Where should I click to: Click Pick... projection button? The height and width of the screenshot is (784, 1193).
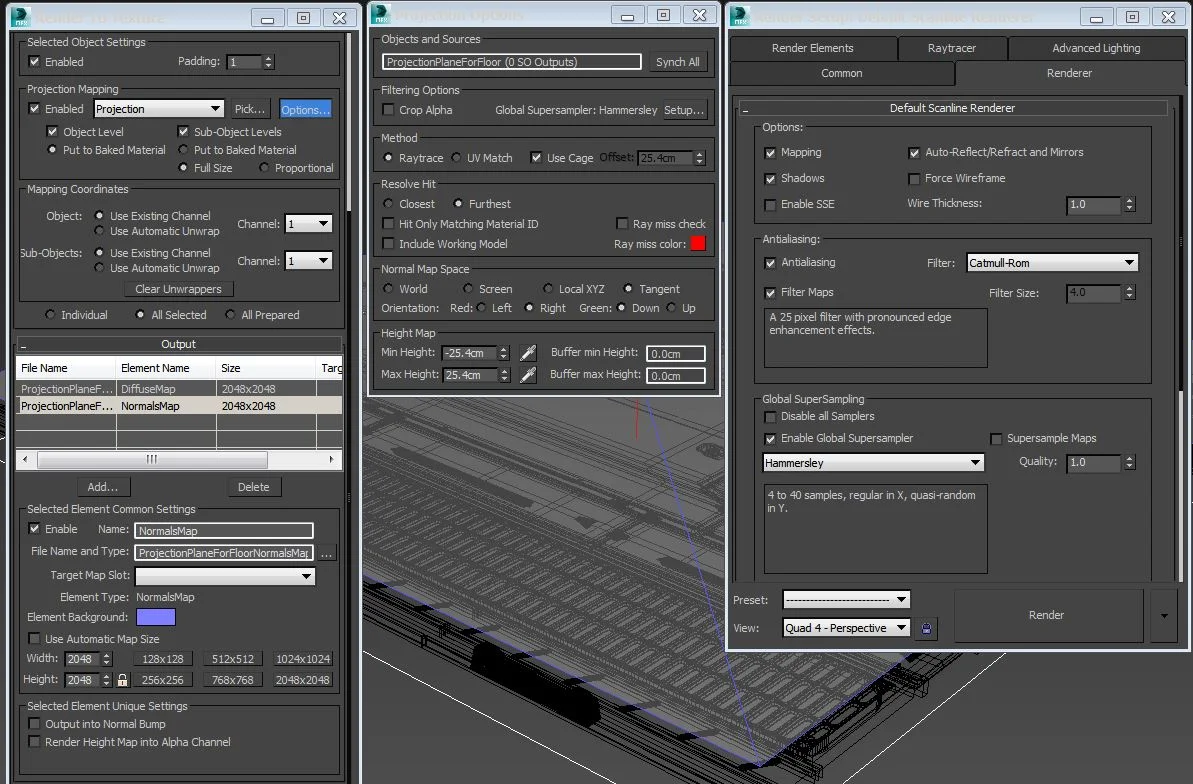(250, 109)
